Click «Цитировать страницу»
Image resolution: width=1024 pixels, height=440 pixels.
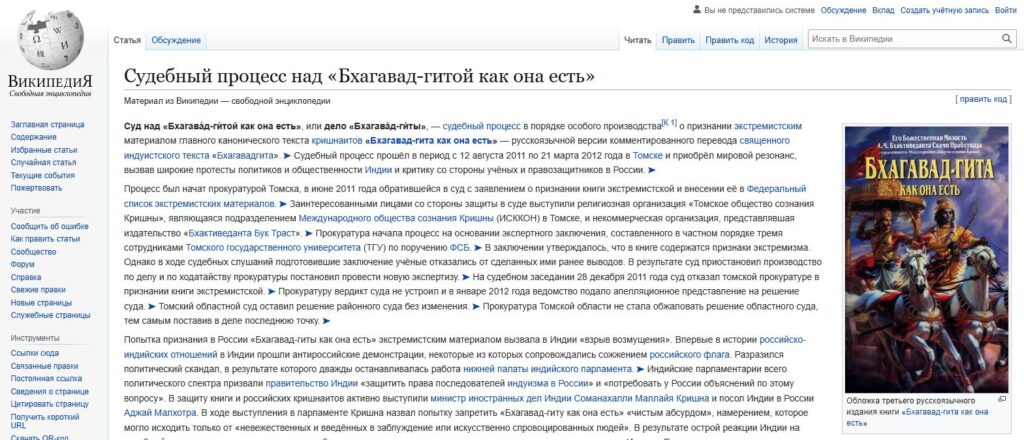[x=50, y=404]
